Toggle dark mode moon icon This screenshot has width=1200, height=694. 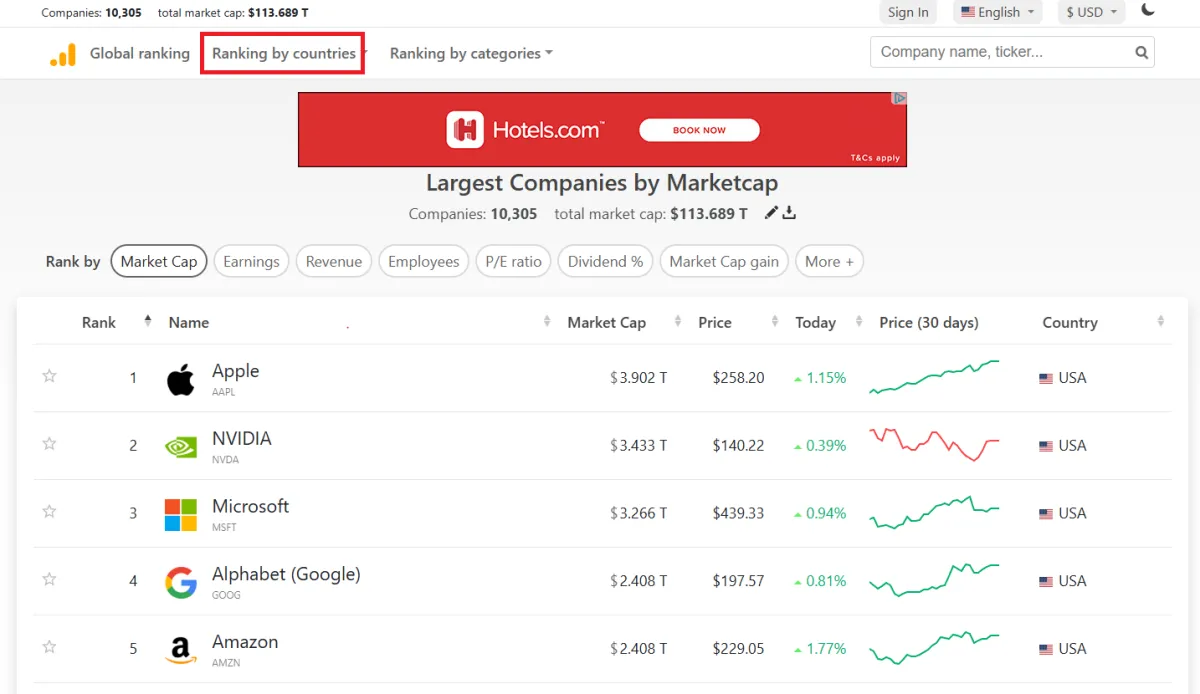tap(1148, 11)
